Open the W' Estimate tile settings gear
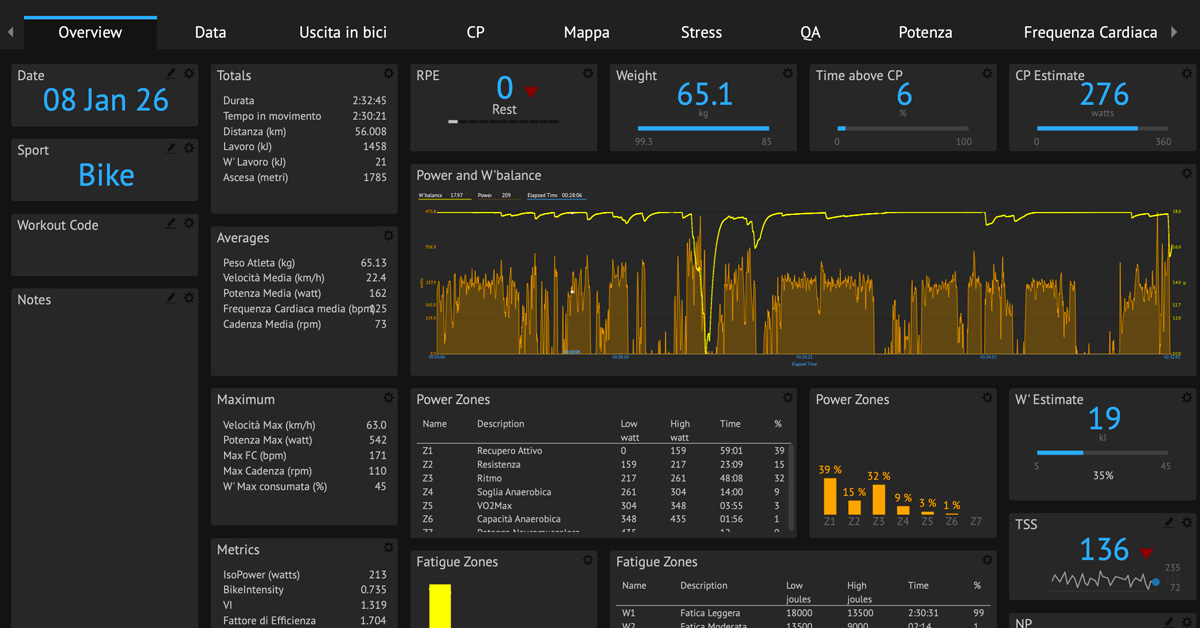1200x628 pixels. (1187, 398)
